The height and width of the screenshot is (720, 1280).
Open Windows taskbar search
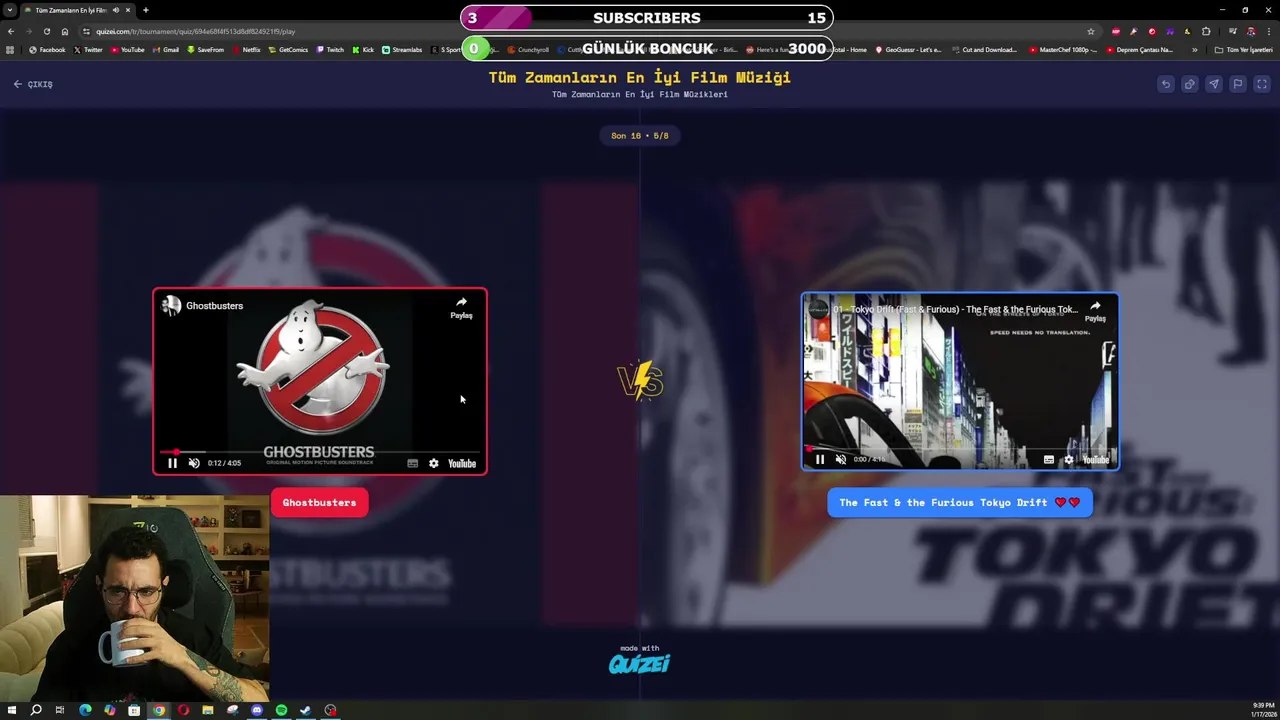click(x=36, y=710)
